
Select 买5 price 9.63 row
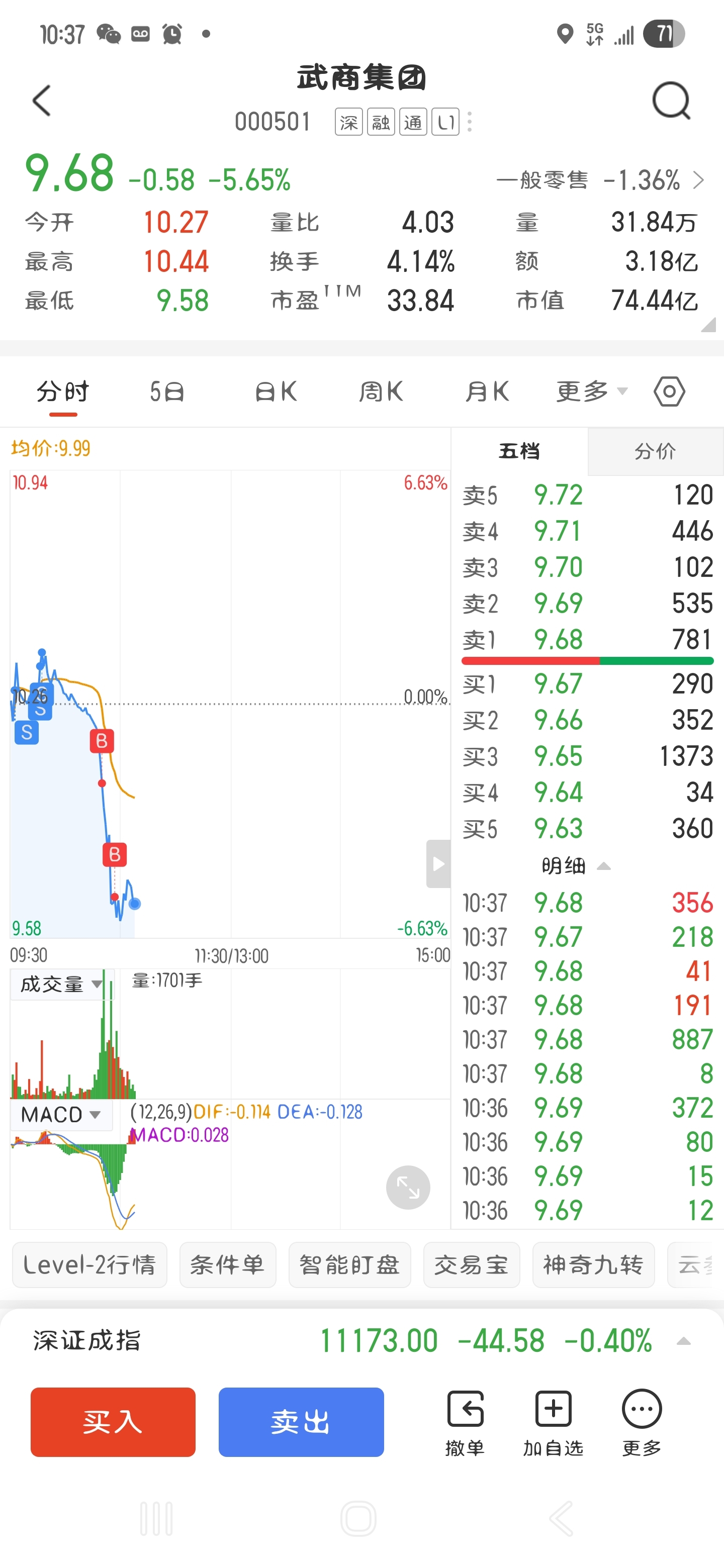point(588,828)
